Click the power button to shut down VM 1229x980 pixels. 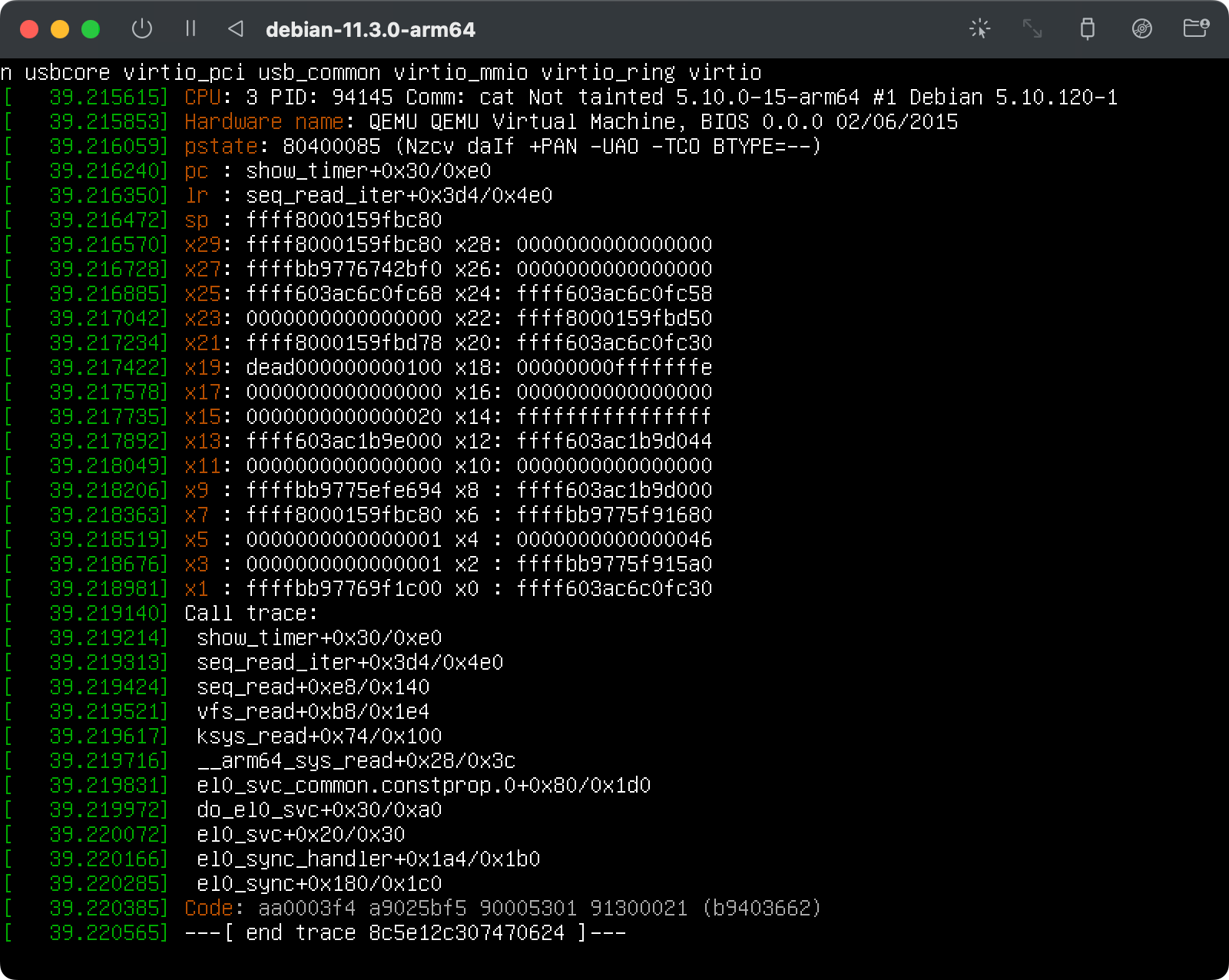pos(143,28)
